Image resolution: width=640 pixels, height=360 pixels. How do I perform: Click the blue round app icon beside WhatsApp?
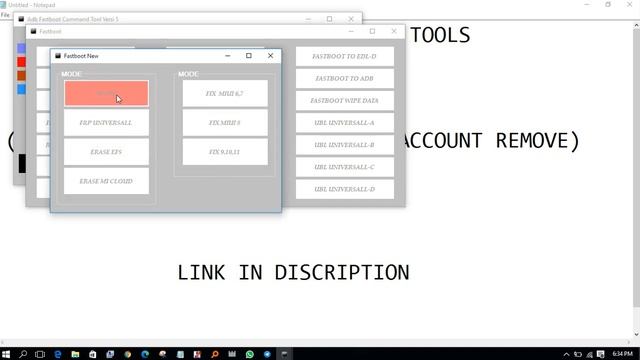[x=267, y=354]
